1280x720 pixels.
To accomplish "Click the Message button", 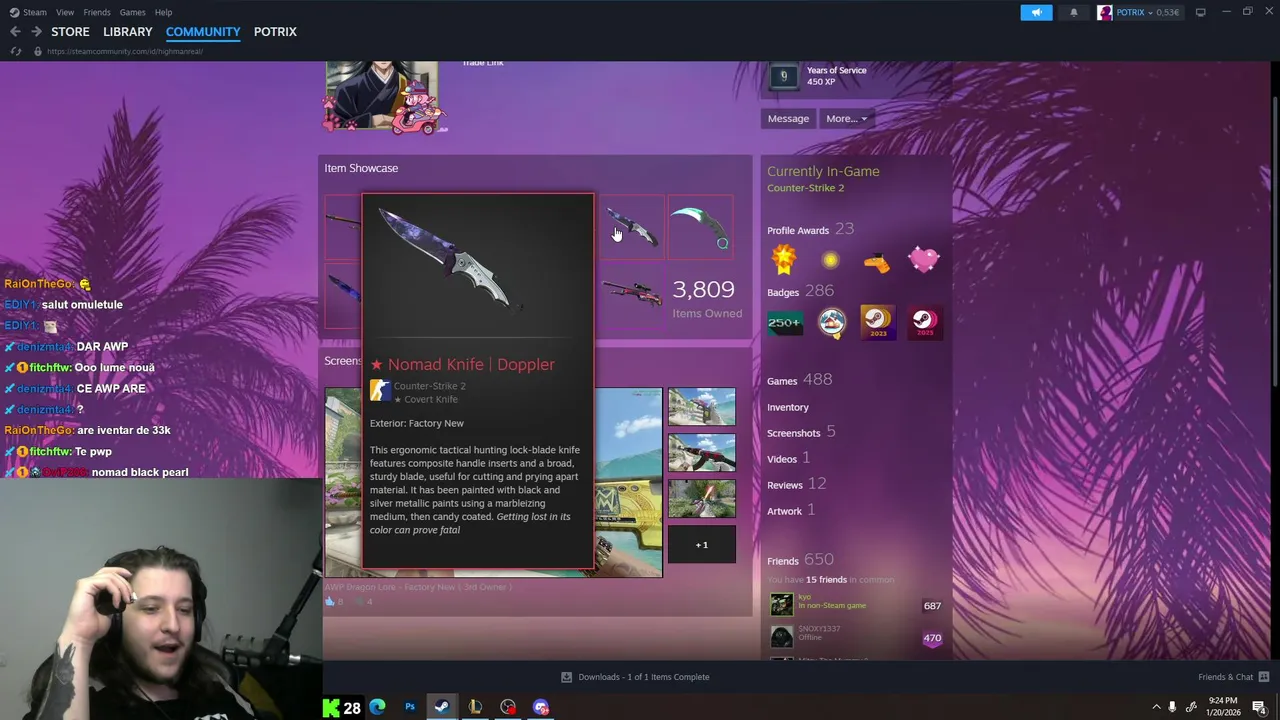I will (788, 118).
